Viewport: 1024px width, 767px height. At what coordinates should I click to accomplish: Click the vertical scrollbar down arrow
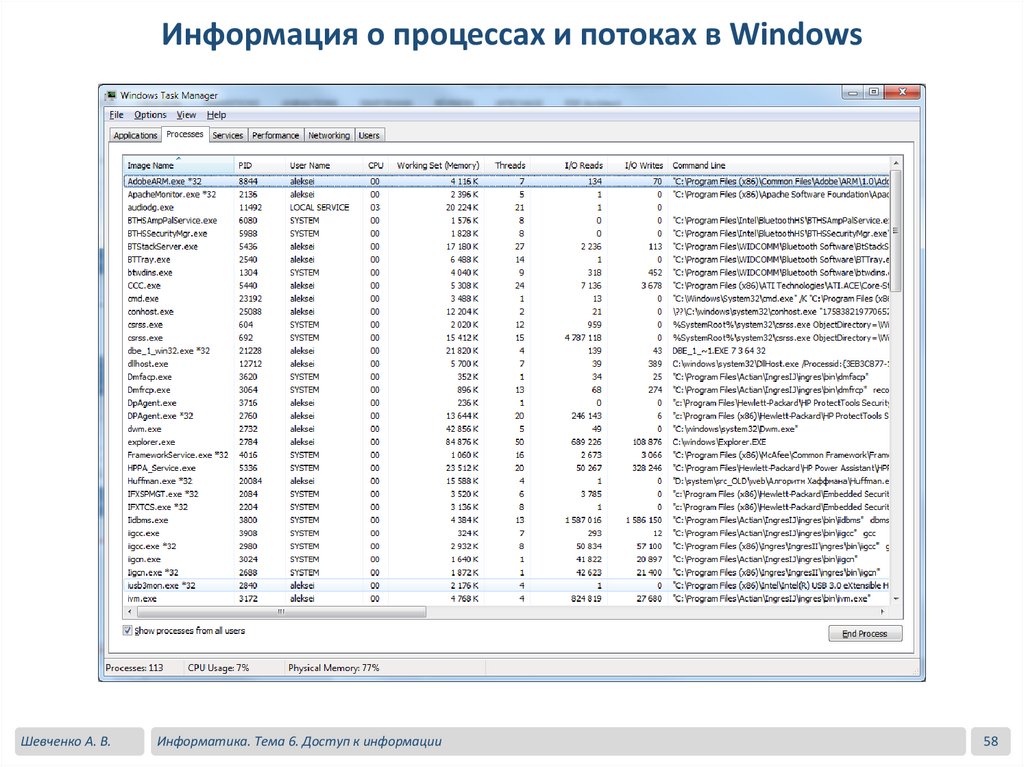pyautogui.click(x=896, y=598)
